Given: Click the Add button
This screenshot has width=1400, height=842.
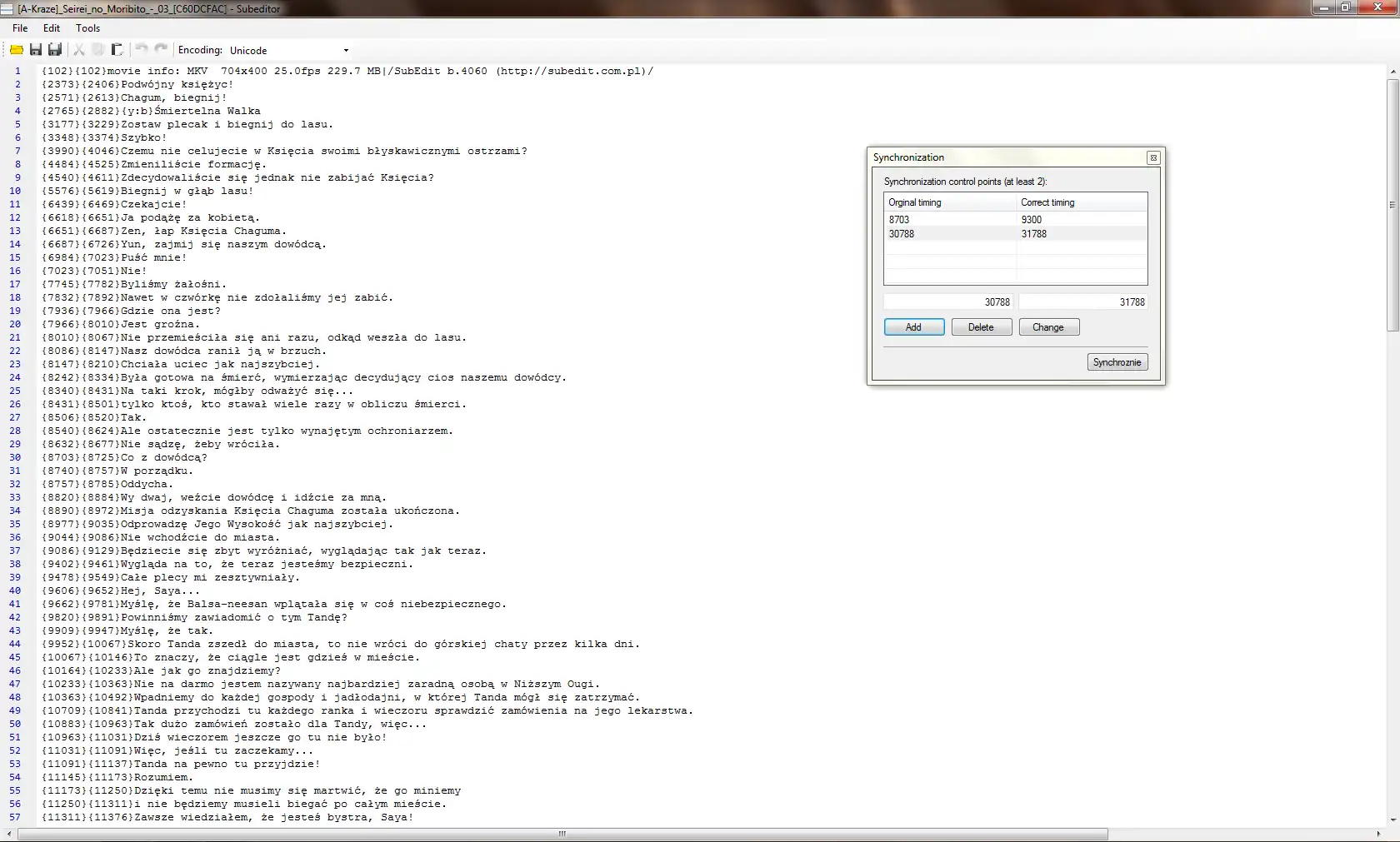Looking at the screenshot, I should [x=914, y=327].
